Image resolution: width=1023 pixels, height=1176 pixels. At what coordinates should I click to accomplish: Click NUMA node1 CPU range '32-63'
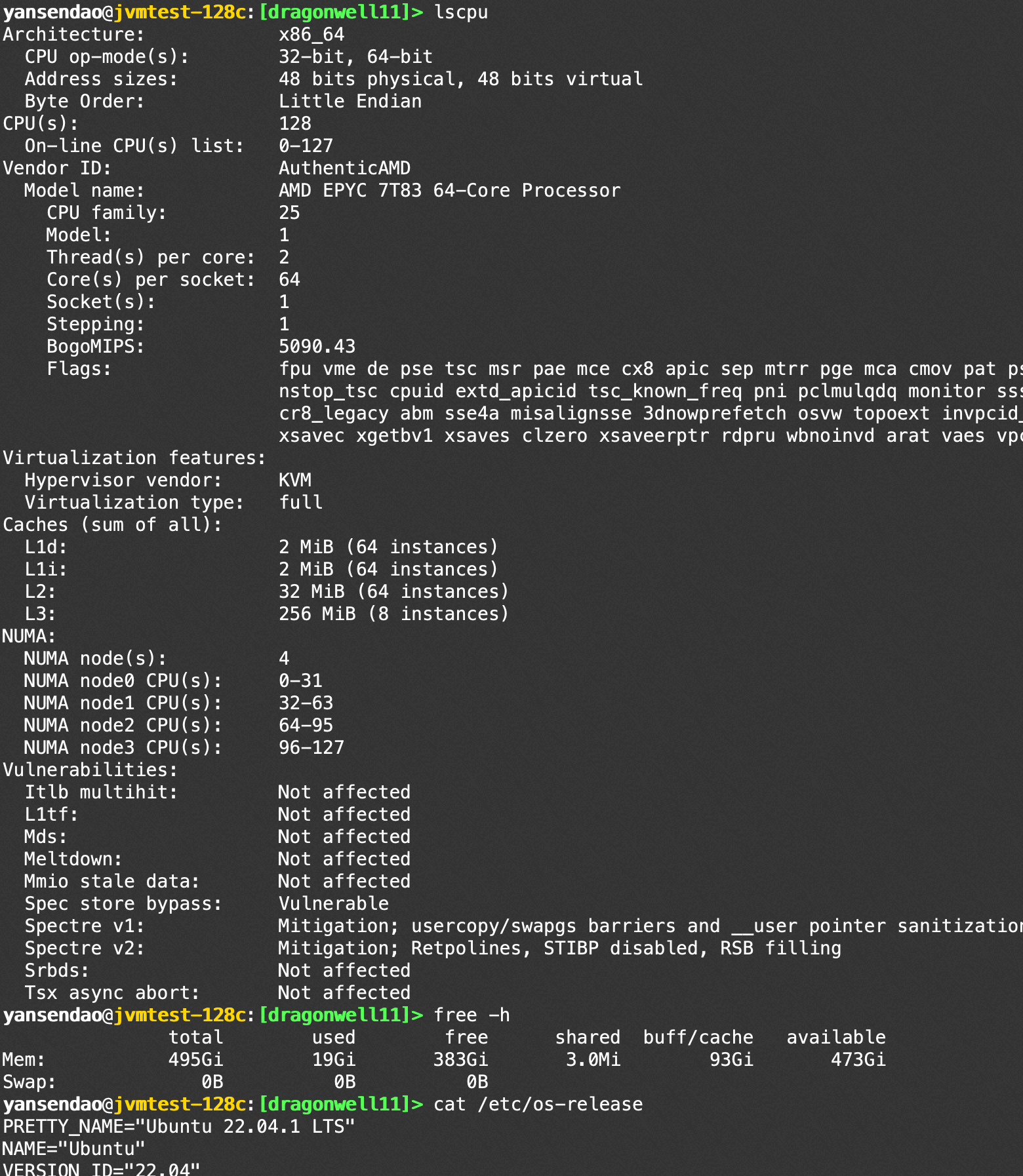(x=306, y=703)
